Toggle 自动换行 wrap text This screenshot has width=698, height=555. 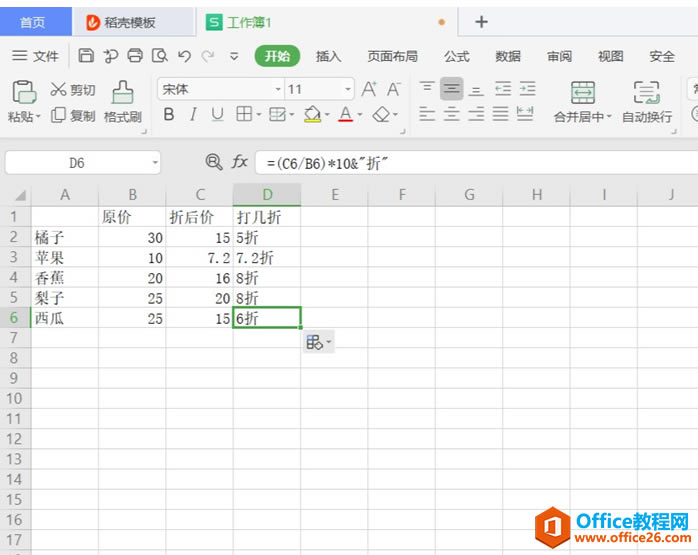(647, 102)
